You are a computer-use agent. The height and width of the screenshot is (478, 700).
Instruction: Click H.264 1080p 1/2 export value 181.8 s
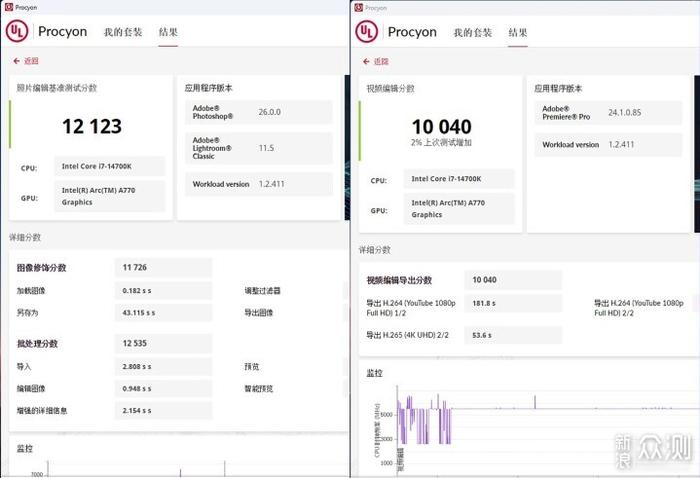[513, 303]
